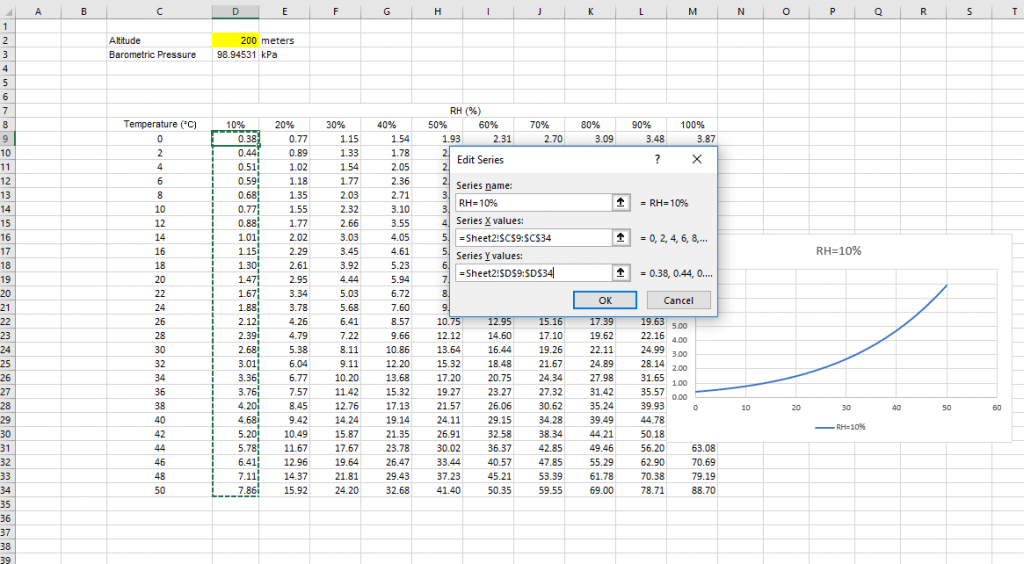Screen dimensions: 1024x564
Task: Select cell with value 0.38
Action: coord(235,138)
